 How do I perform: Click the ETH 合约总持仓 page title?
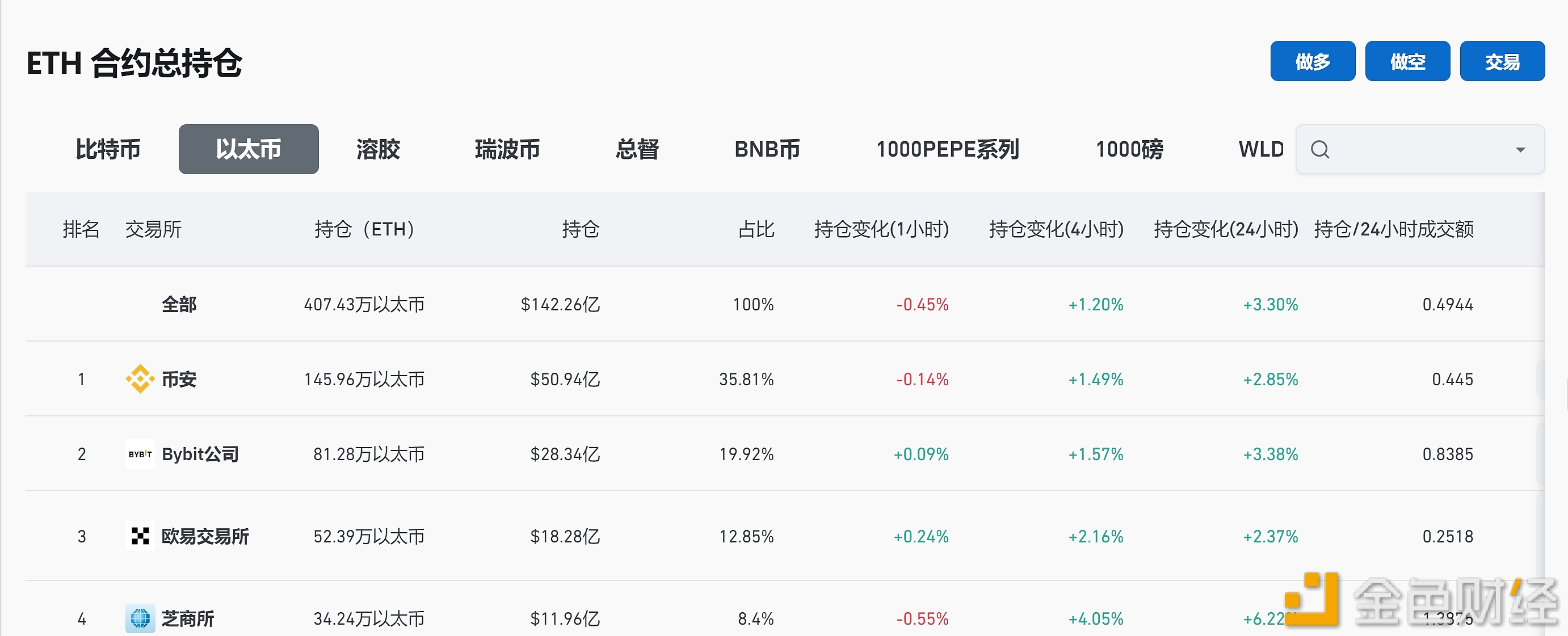[x=134, y=62]
